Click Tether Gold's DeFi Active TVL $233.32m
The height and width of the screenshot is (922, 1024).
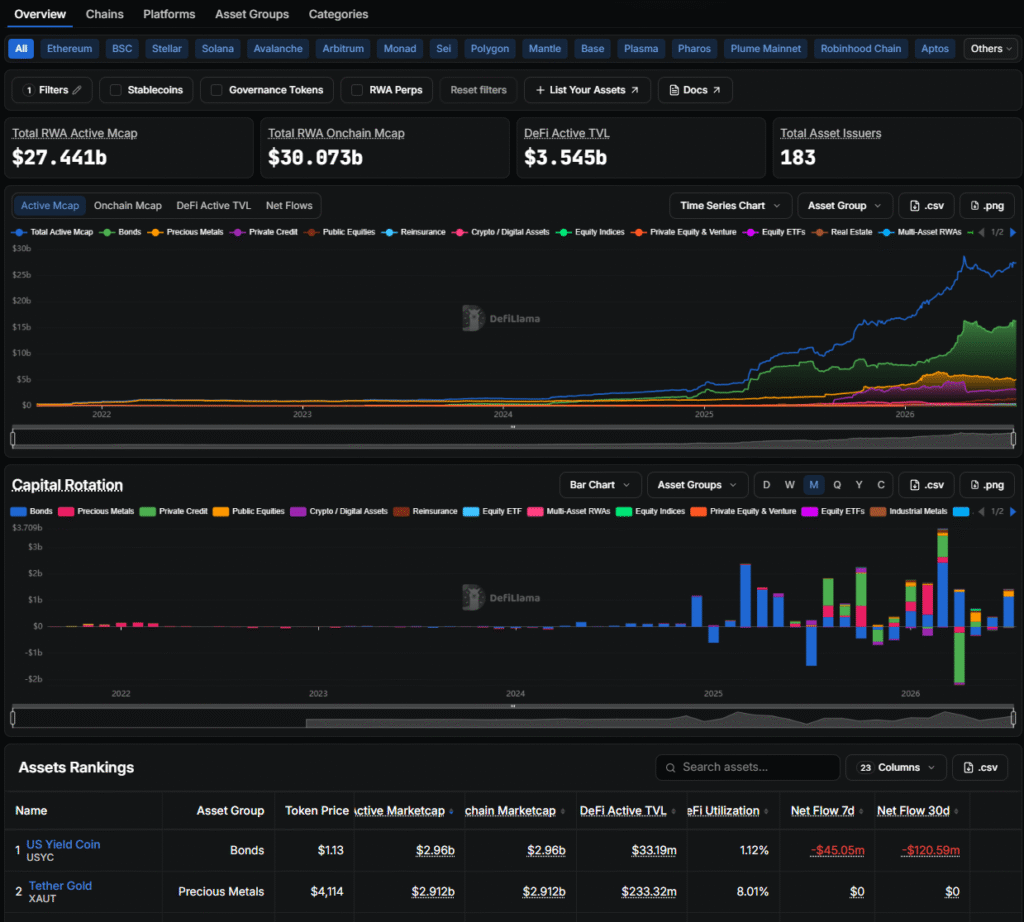[648, 892]
